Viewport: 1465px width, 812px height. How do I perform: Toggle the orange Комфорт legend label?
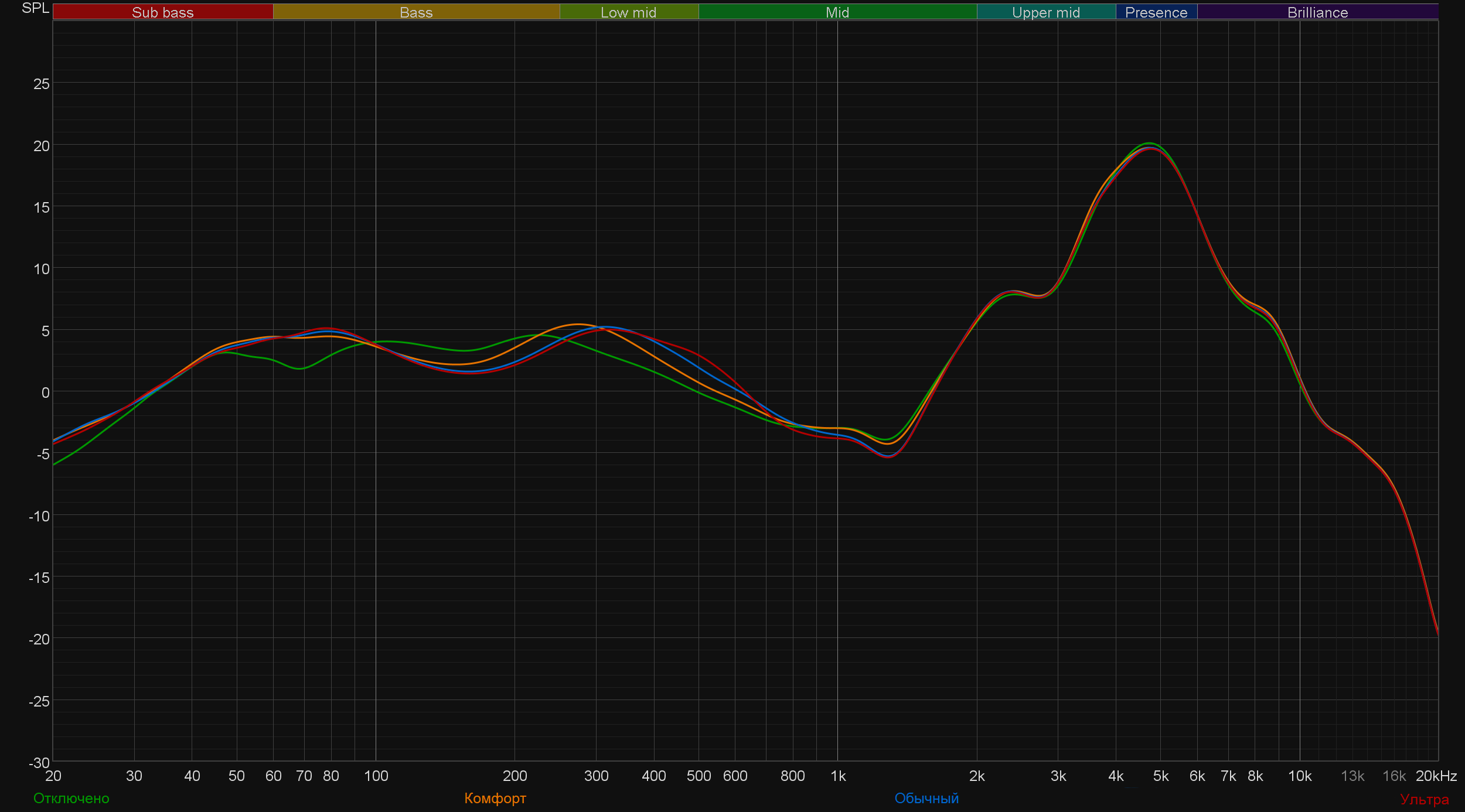(x=495, y=799)
